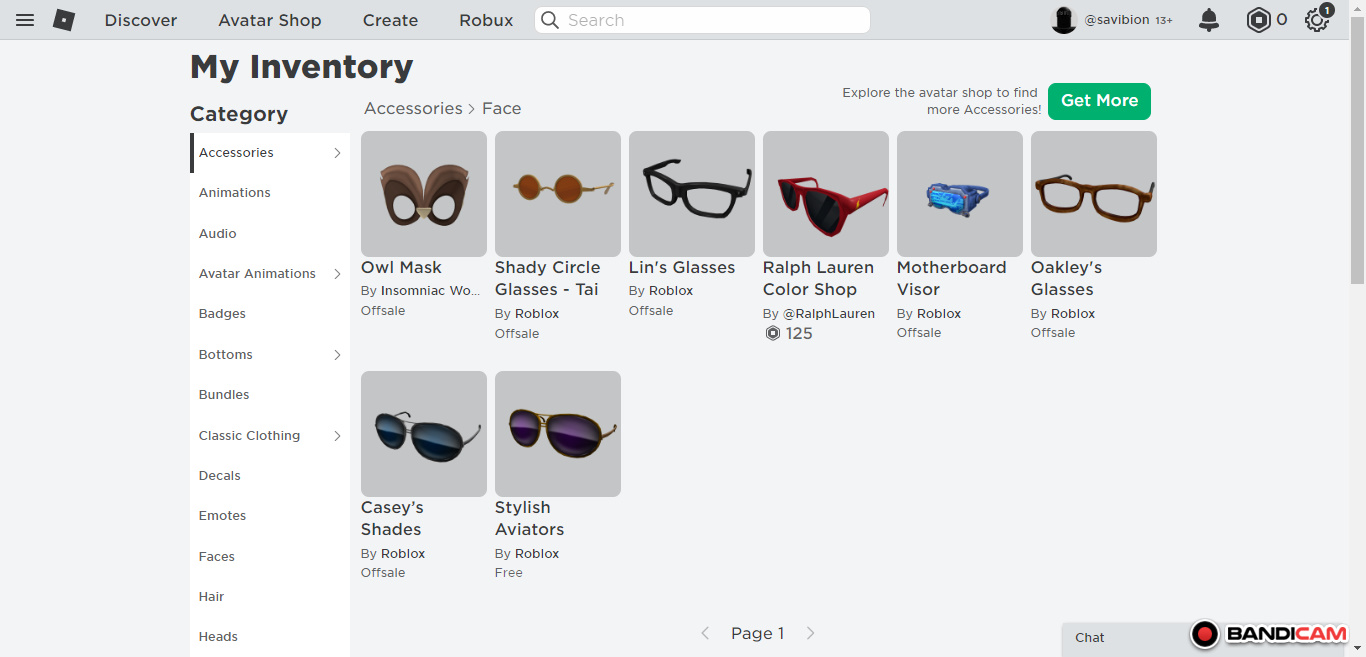The image size is (1366, 657).
Task: Expand the Bottoms category arrow
Action: point(337,355)
